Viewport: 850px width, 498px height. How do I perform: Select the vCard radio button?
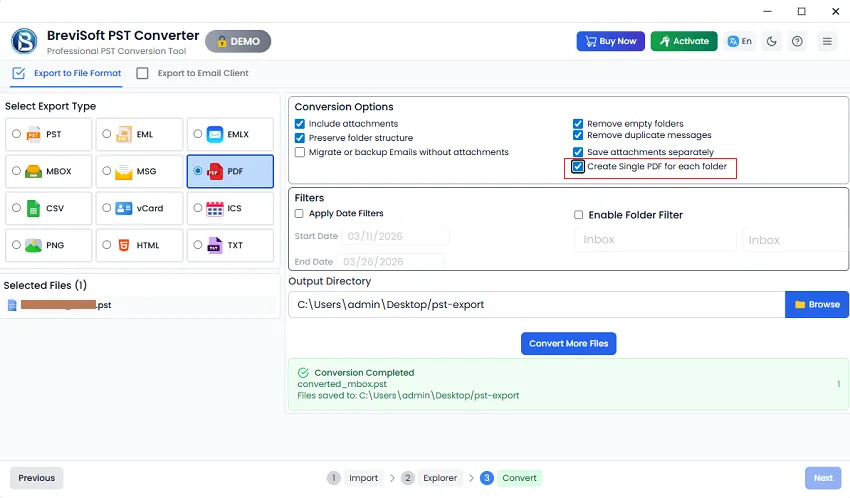coord(107,208)
